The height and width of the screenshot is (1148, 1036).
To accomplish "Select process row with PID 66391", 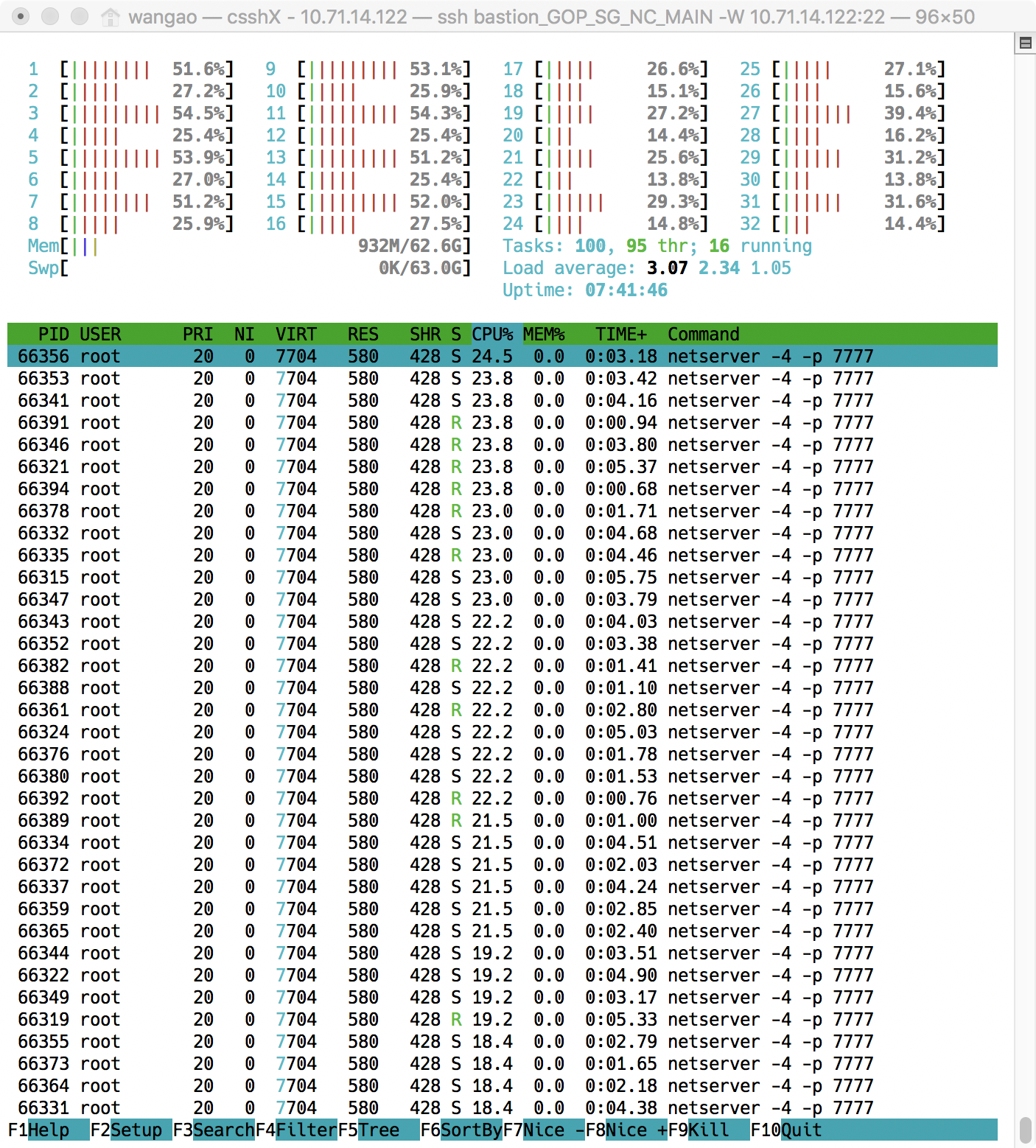I will click(x=503, y=422).
